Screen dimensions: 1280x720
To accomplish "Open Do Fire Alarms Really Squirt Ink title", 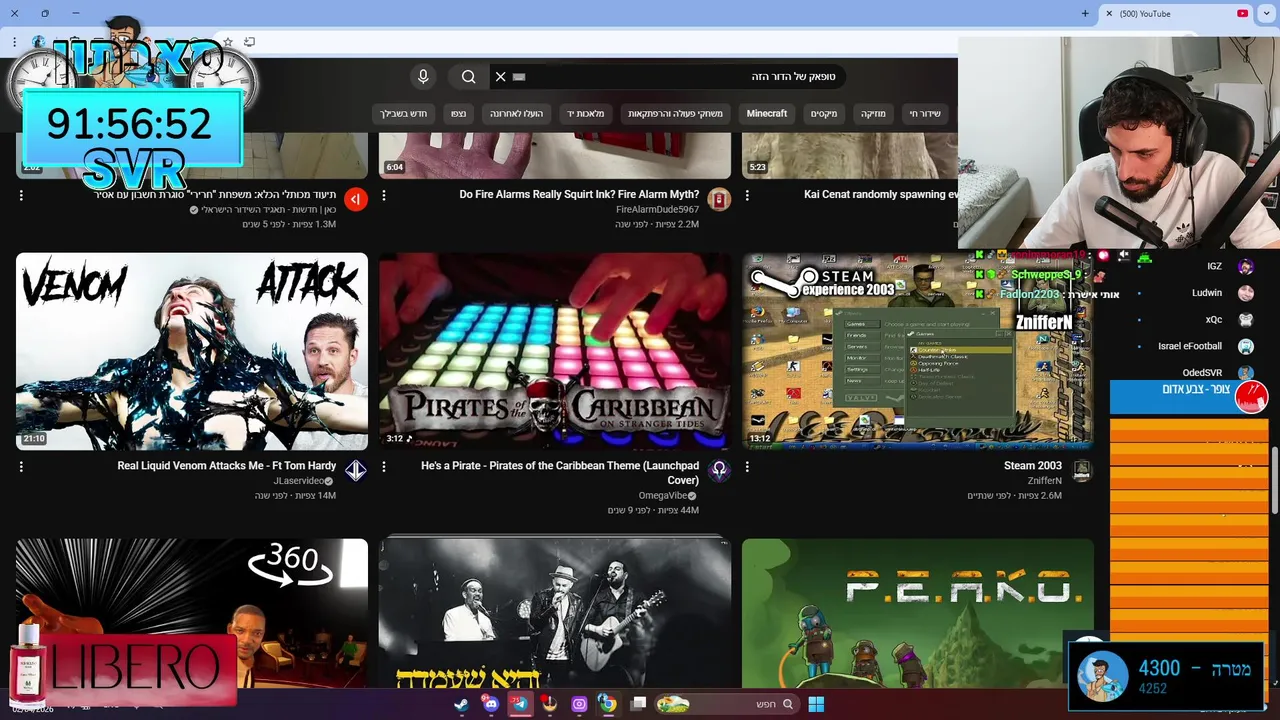I will [x=579, y=195].
